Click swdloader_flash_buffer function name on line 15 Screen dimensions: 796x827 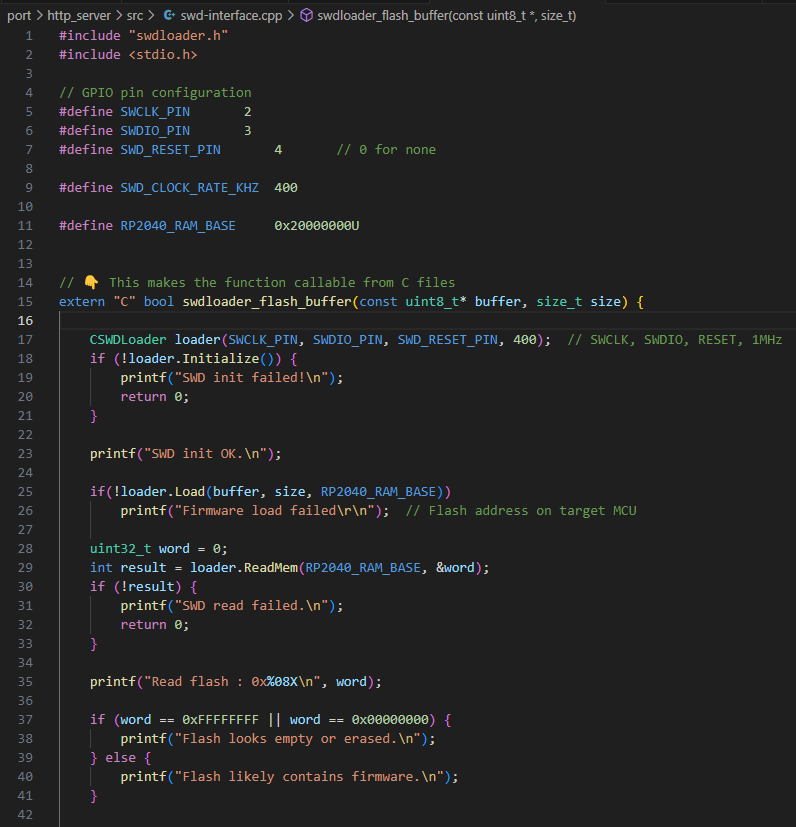pyautogui.click(x=267, y=302)
